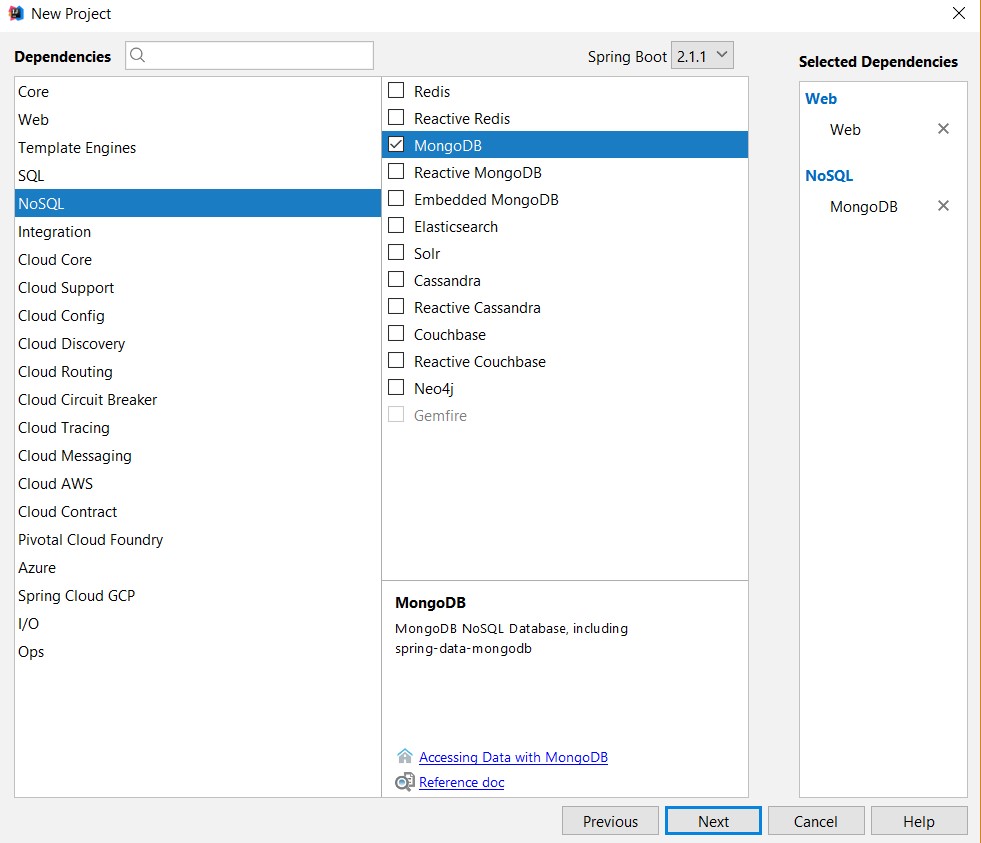Click the Previous button
The width and height of the screenshot is (981, 843).
610,820
